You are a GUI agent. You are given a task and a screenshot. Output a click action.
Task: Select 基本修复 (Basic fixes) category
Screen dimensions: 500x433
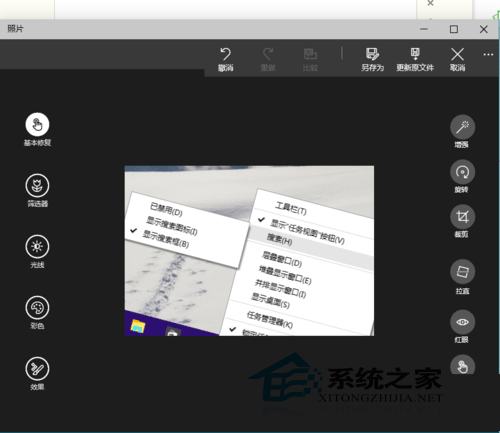pos(37,124)
